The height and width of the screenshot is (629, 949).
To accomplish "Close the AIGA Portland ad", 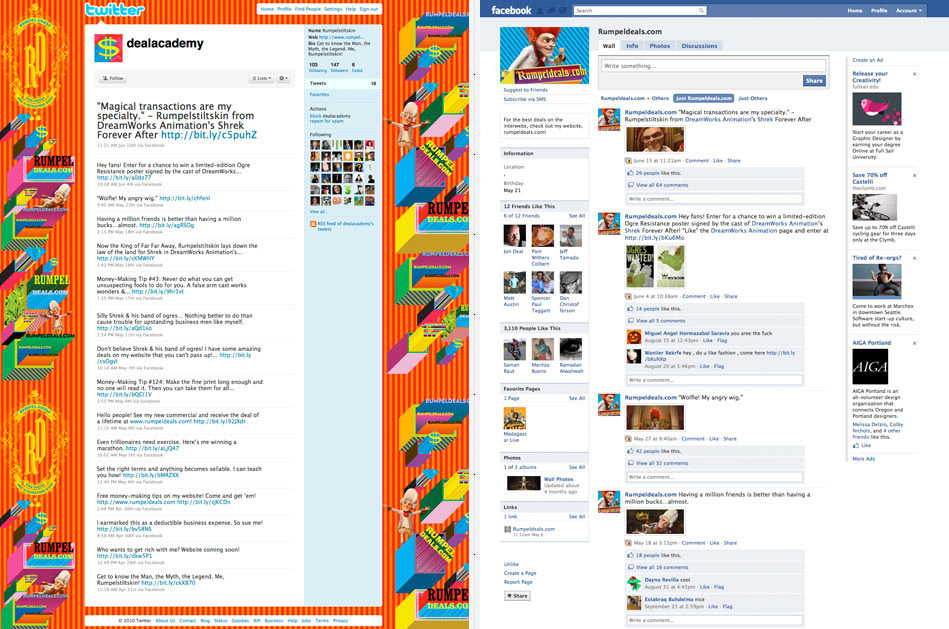I will pos(914,343).
